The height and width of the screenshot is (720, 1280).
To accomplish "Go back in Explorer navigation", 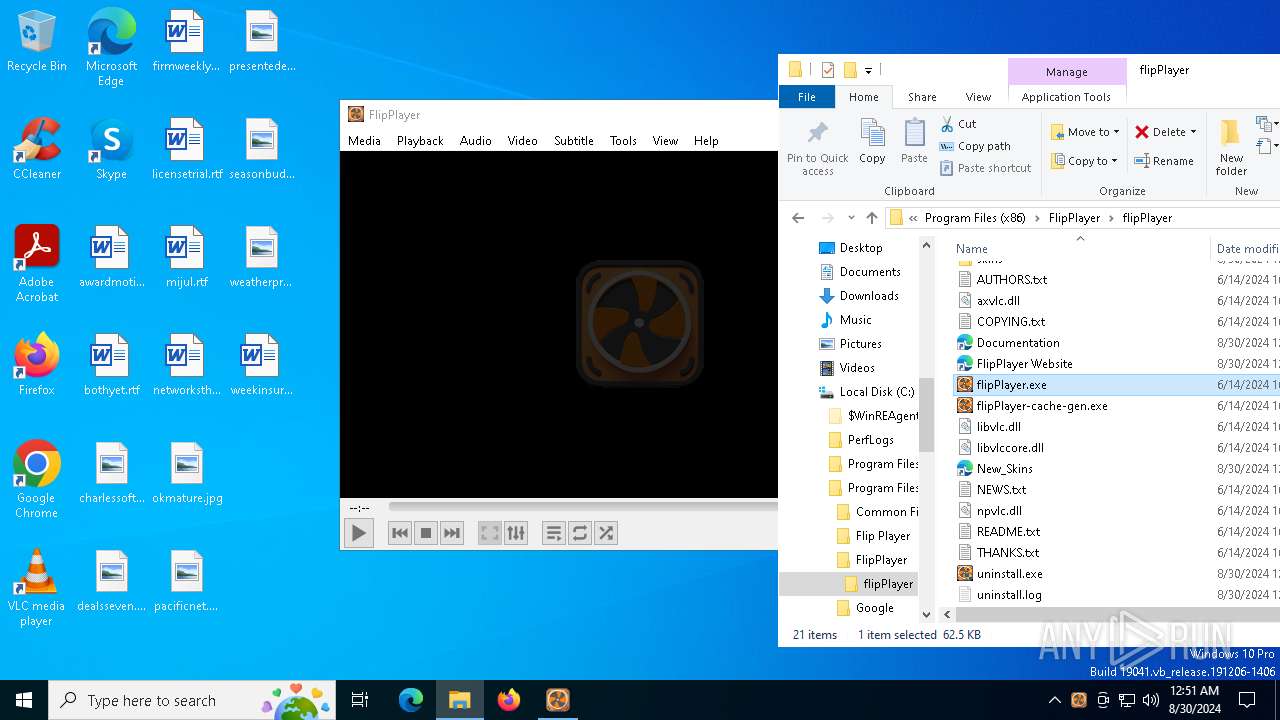I will tap(798, 218).
